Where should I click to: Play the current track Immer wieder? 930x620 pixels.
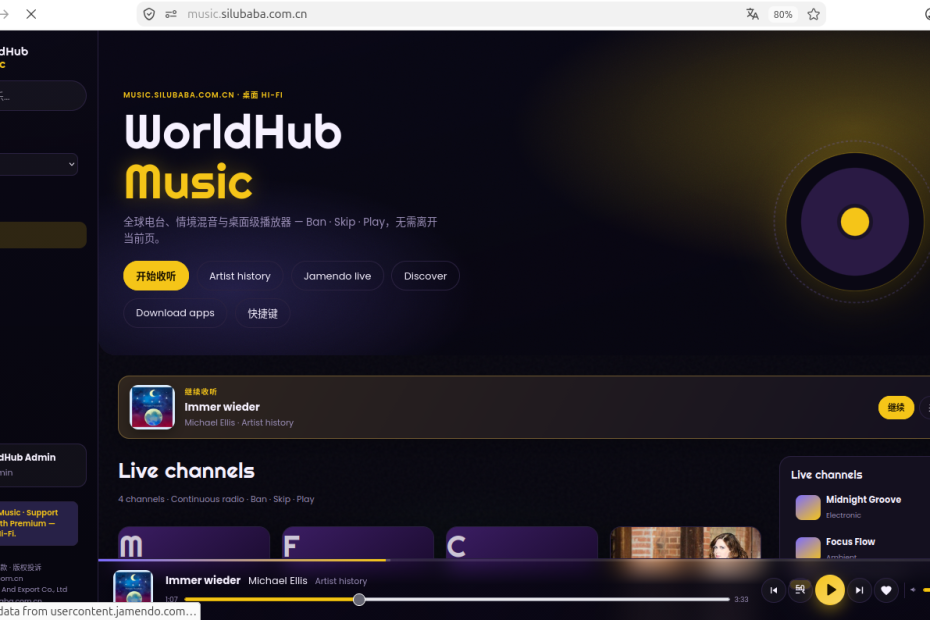(x=830, y=590)
